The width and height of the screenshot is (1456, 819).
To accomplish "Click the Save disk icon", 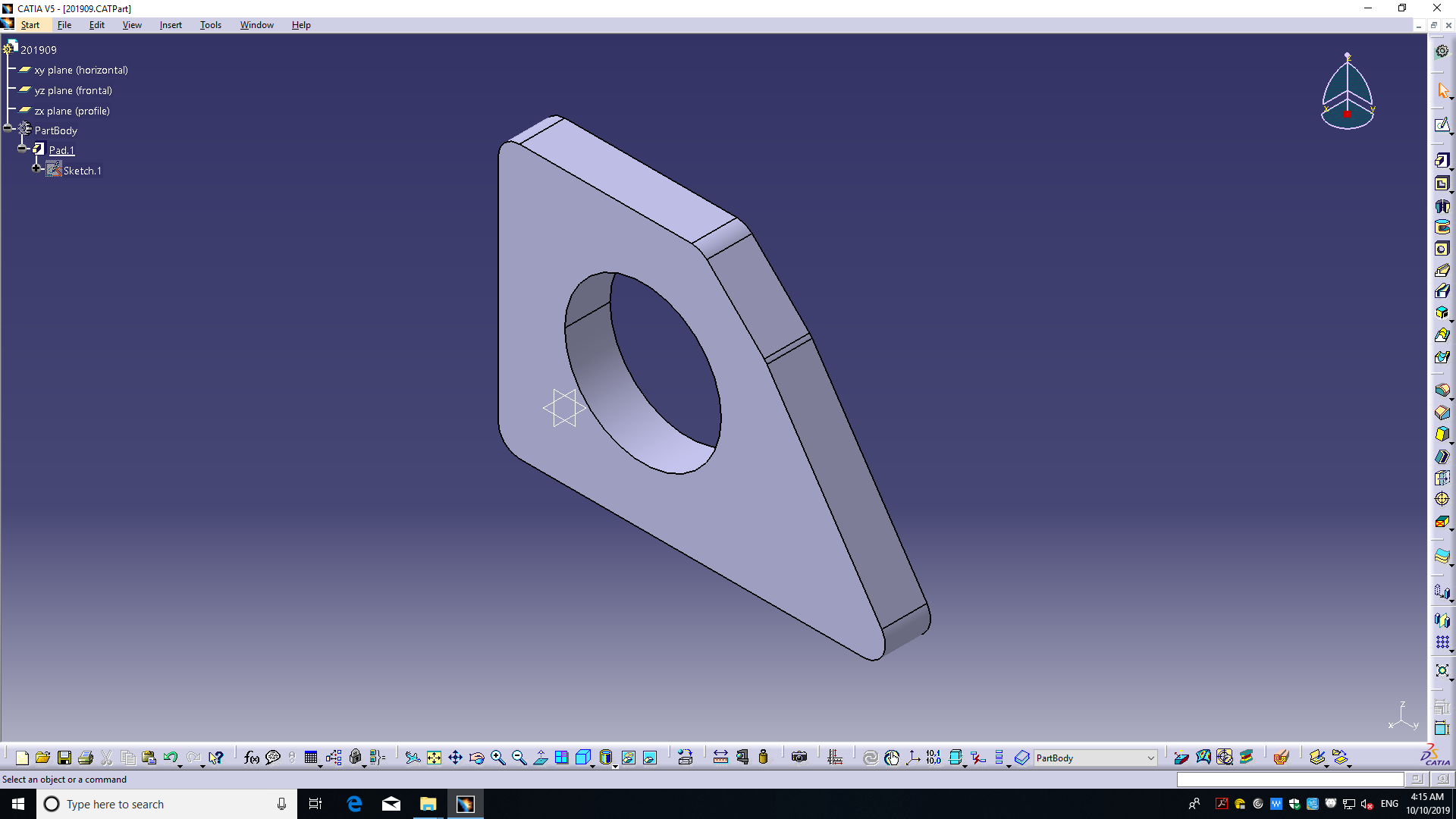I will [x=64, y=758].
